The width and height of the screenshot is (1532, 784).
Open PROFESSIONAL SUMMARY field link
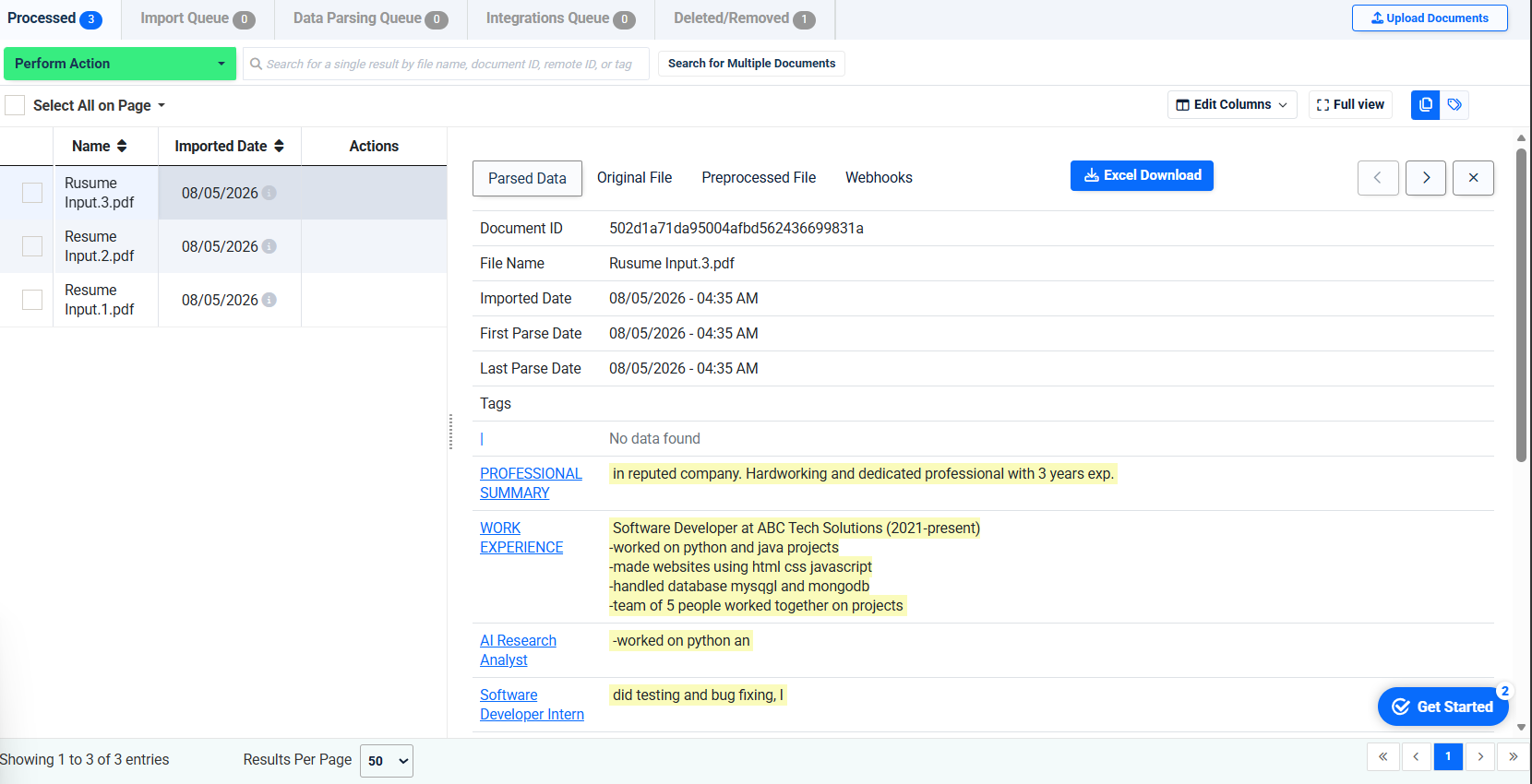pyautogui.click(x=531, y=483)
